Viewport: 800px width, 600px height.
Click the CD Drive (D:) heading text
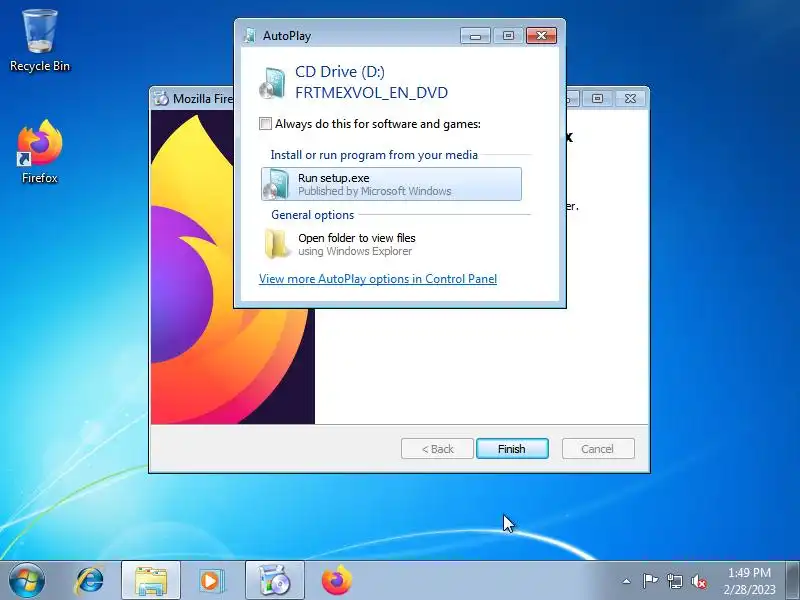pyautogui.click(x=340, y=72)
